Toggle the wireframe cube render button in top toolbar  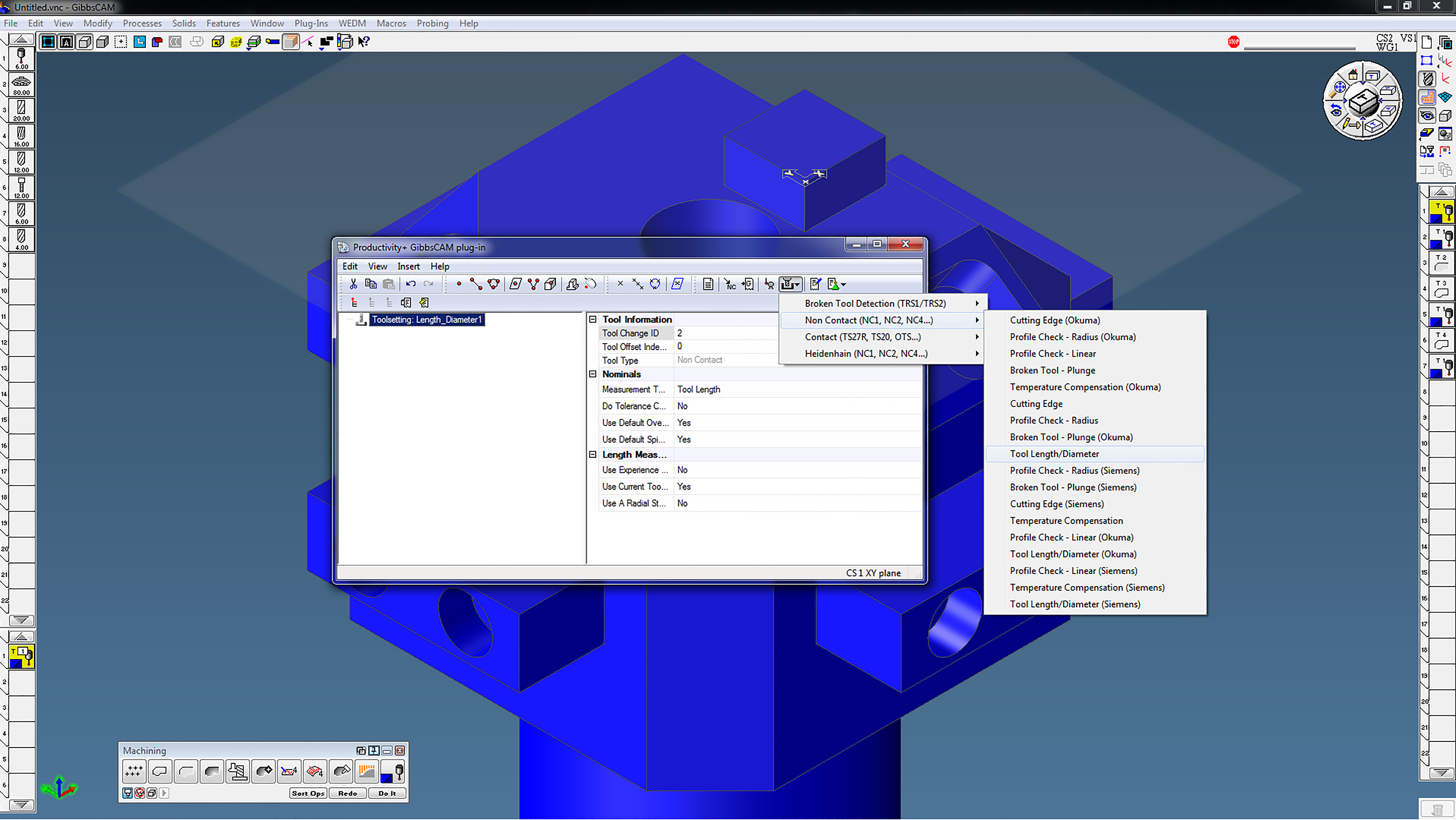coord(85,42)
